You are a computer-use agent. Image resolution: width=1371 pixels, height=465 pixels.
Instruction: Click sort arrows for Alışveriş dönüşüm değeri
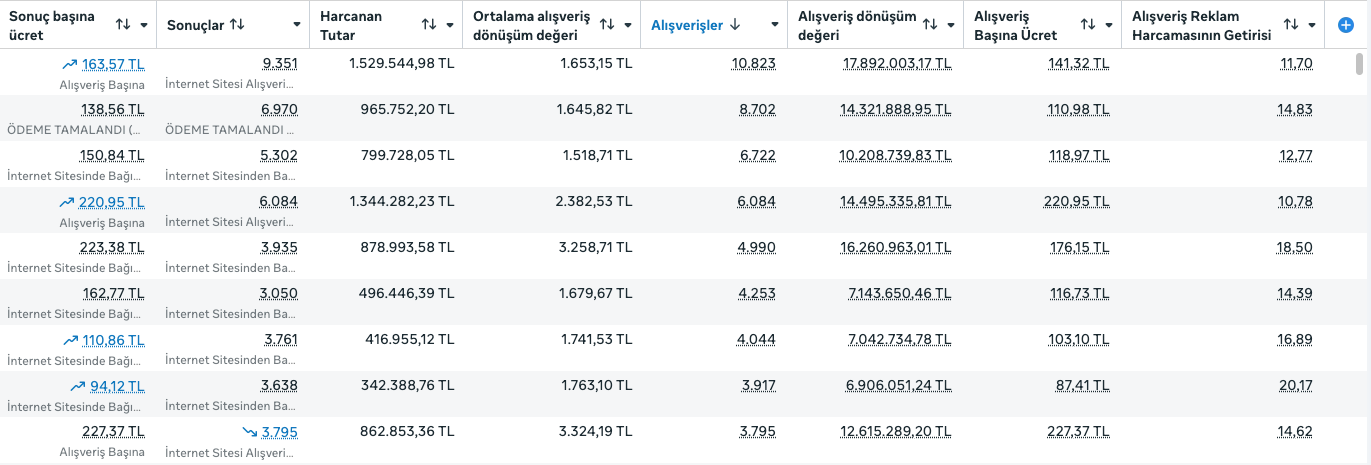[x=930, y=24]
